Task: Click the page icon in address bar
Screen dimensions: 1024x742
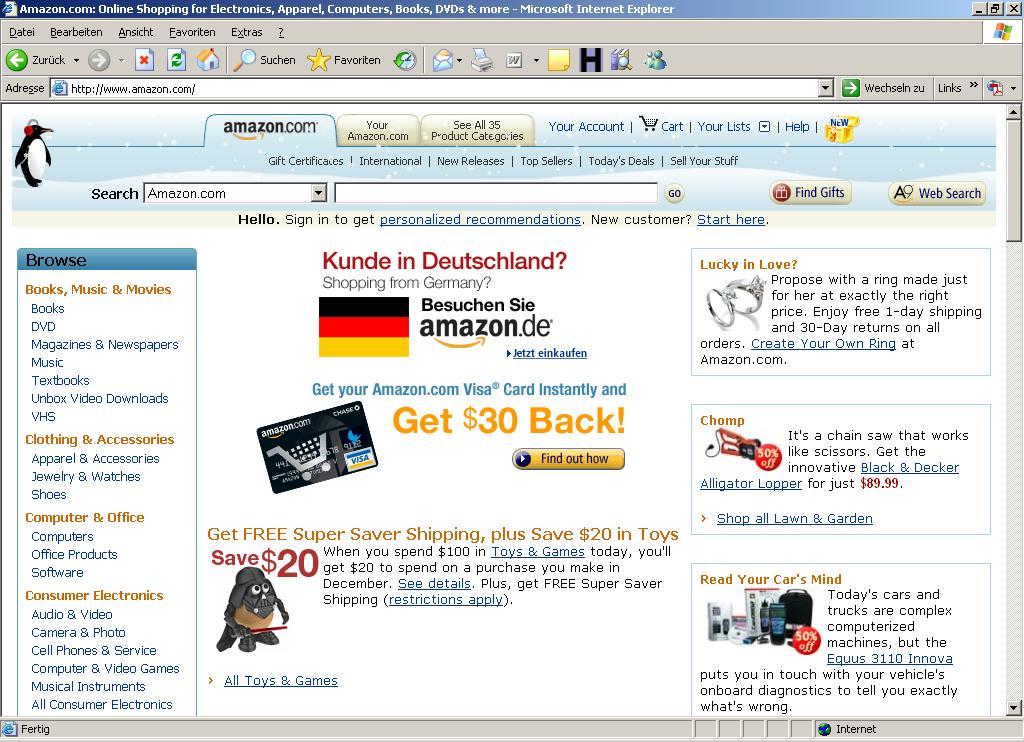Action: pyautogui.click(x=59, y=88)
